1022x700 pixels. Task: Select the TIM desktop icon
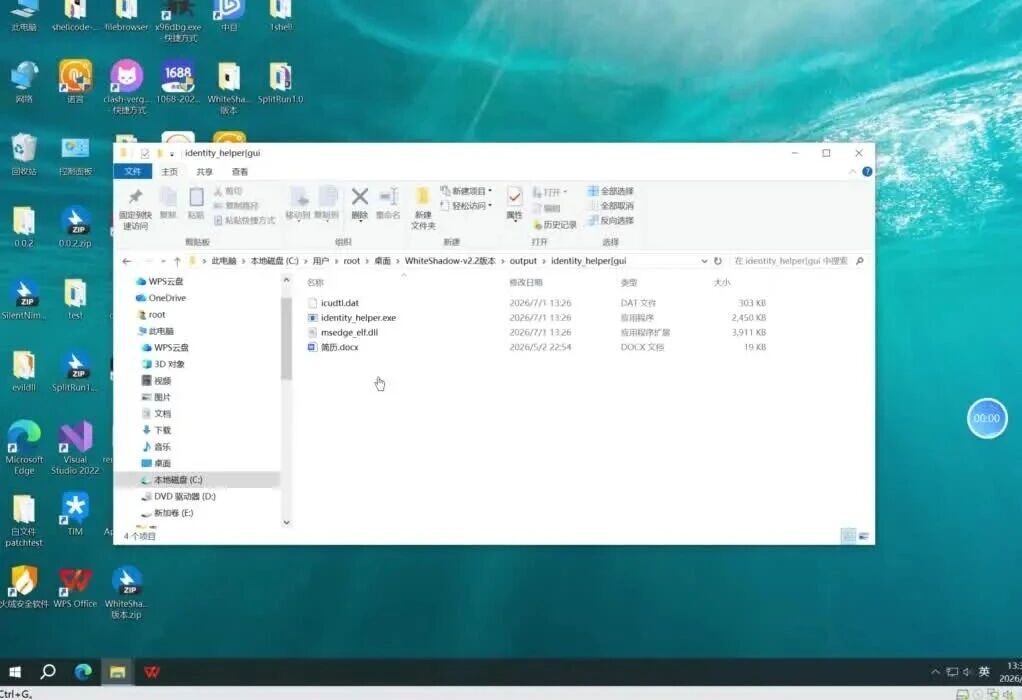click(x=75, y=514)
